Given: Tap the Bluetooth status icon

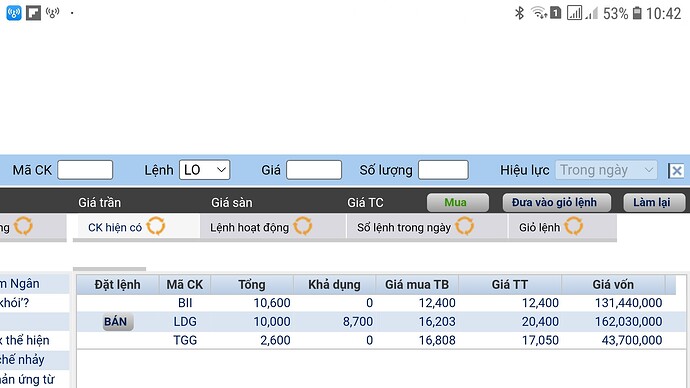Looking at the screenshot, I should (520, 13).
